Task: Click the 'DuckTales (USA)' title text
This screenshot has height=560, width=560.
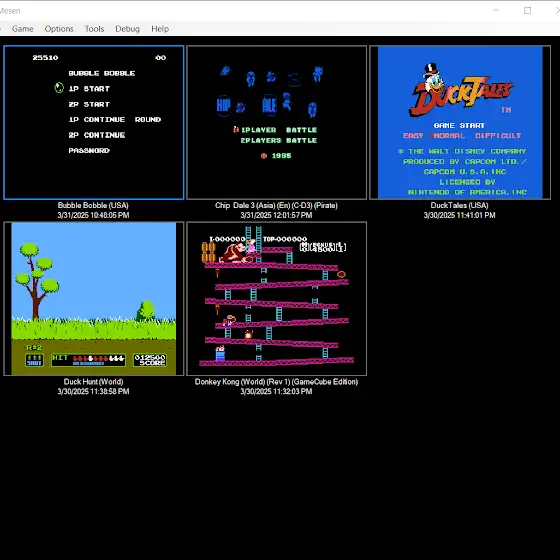Action: click(x=459, y=205)
